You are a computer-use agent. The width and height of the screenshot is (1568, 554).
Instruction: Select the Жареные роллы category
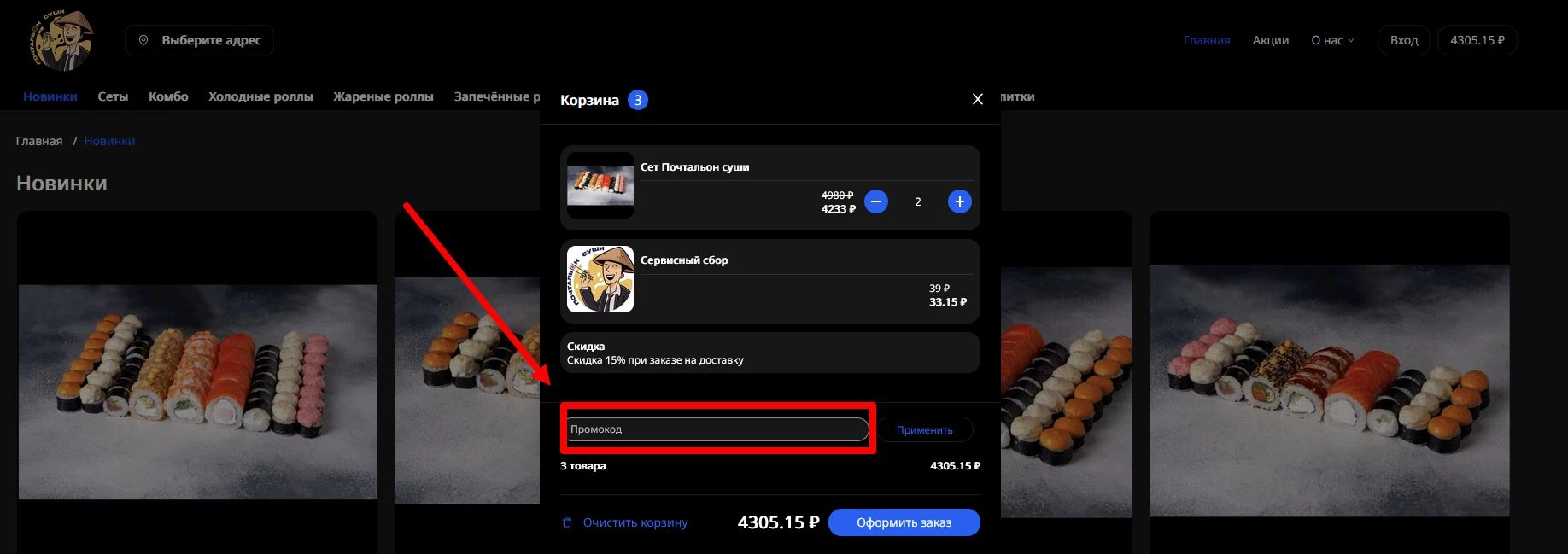[x=383, y=96]
